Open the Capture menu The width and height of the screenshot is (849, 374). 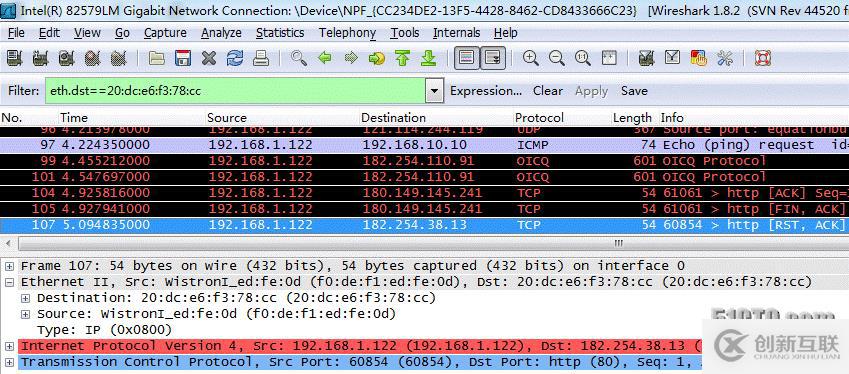coord(165,33)
